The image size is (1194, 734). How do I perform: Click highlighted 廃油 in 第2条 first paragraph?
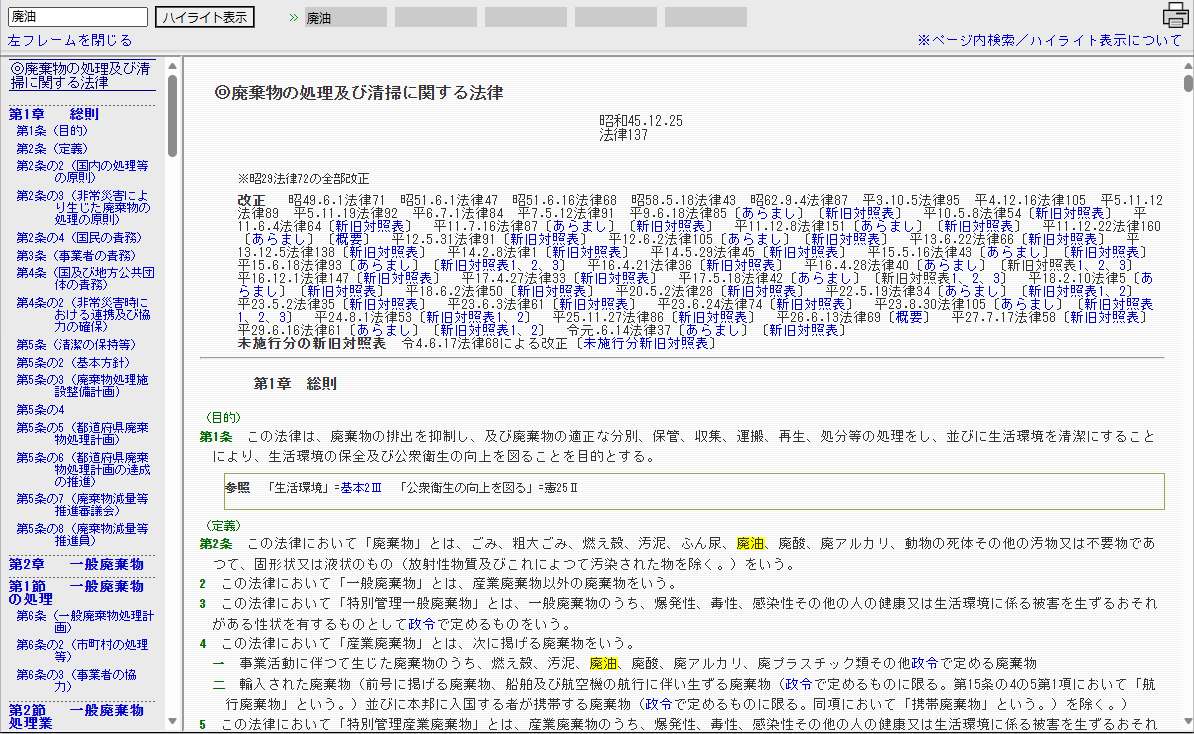point(750,544)
